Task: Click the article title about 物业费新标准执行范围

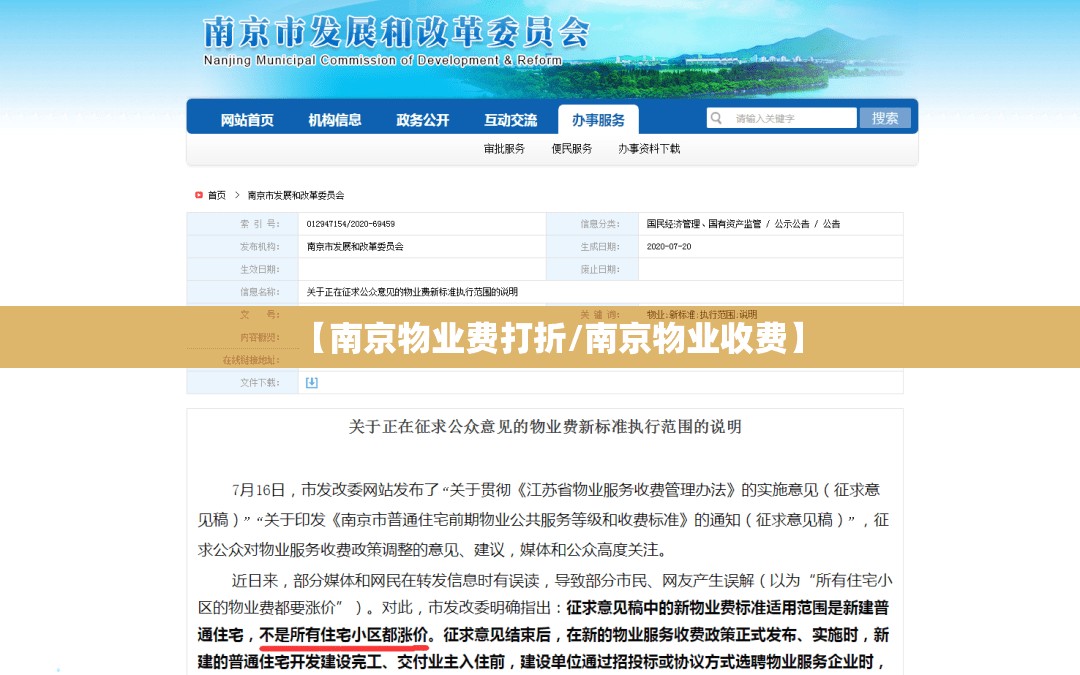Action: 545,427
